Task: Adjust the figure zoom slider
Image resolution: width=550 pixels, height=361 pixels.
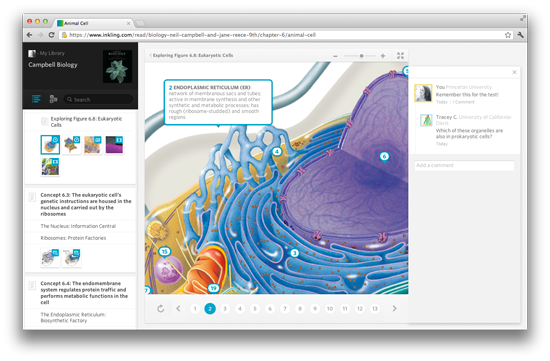Action: click(360, 56)
